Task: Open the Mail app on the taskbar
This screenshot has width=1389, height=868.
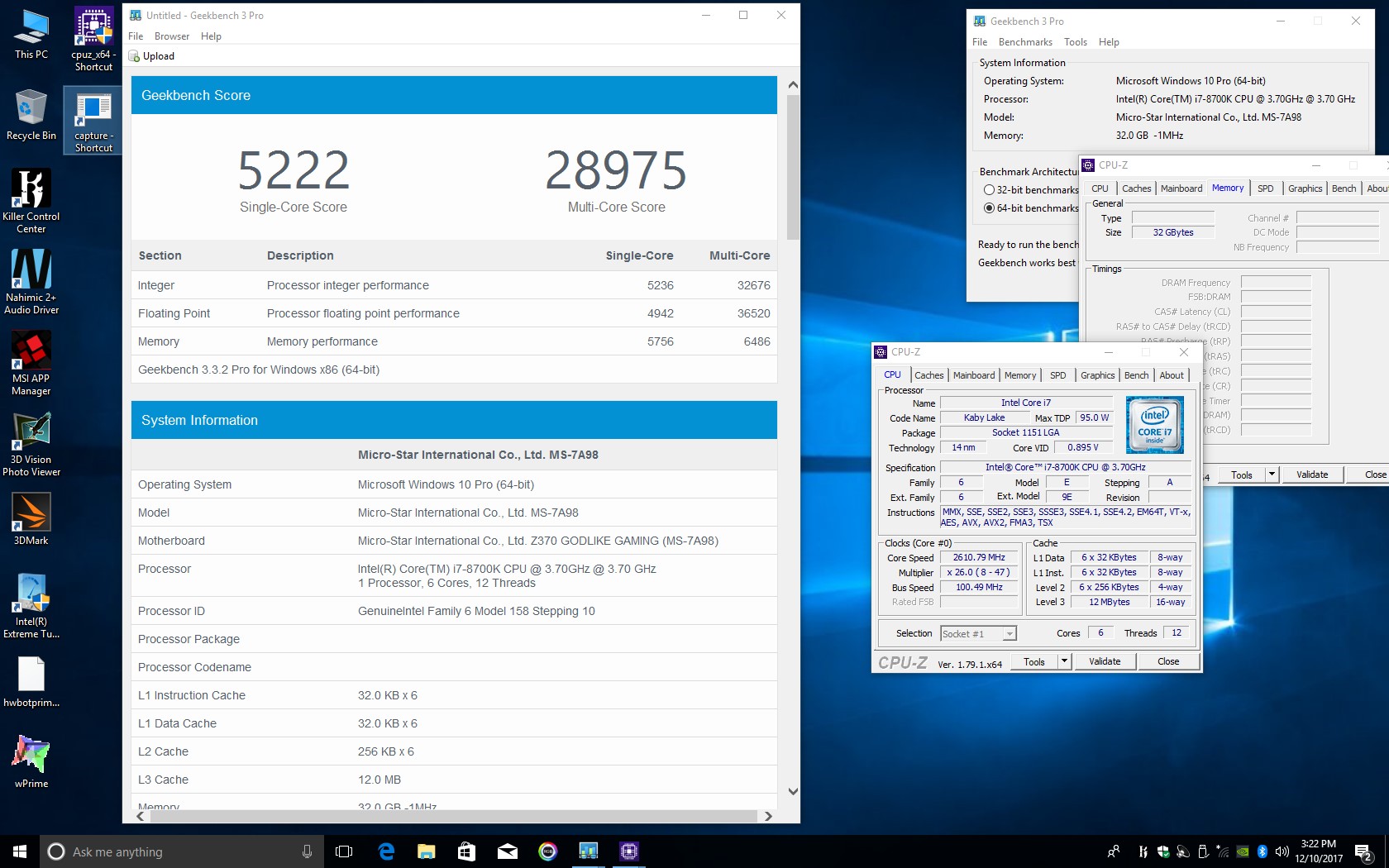Action: [x=507, y=851]
